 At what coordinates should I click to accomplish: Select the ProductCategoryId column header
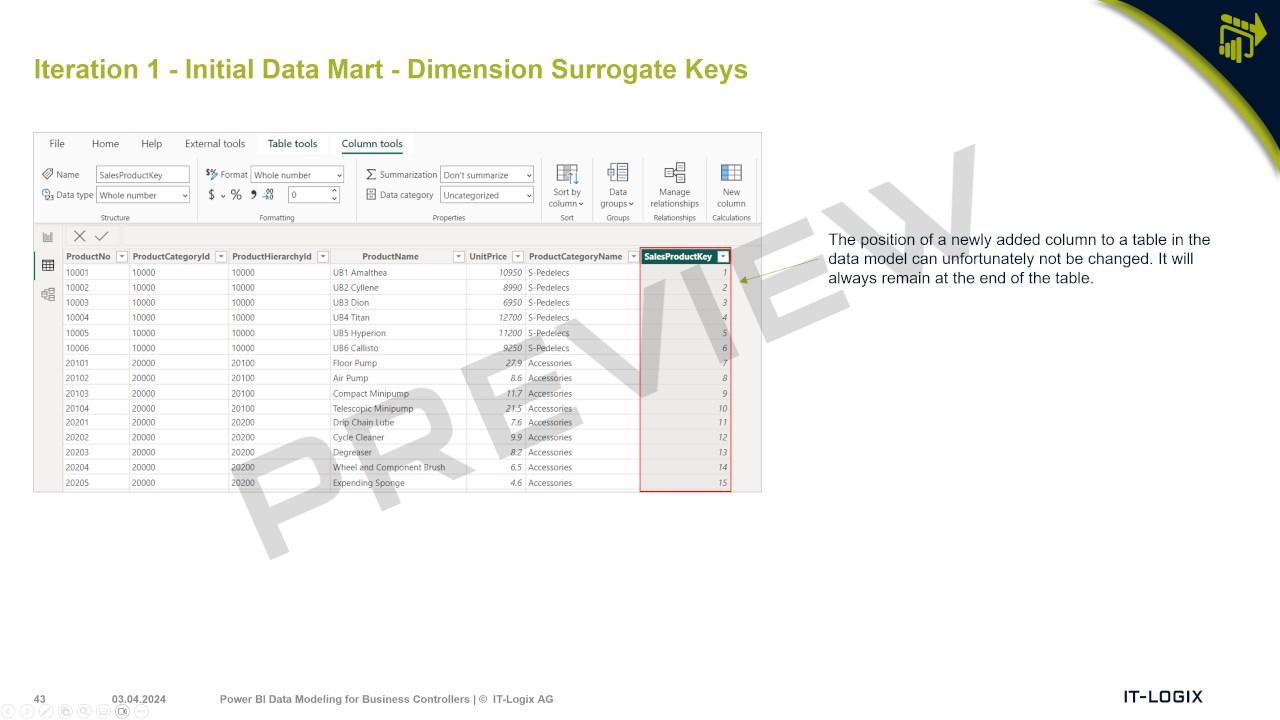point(172,257)
